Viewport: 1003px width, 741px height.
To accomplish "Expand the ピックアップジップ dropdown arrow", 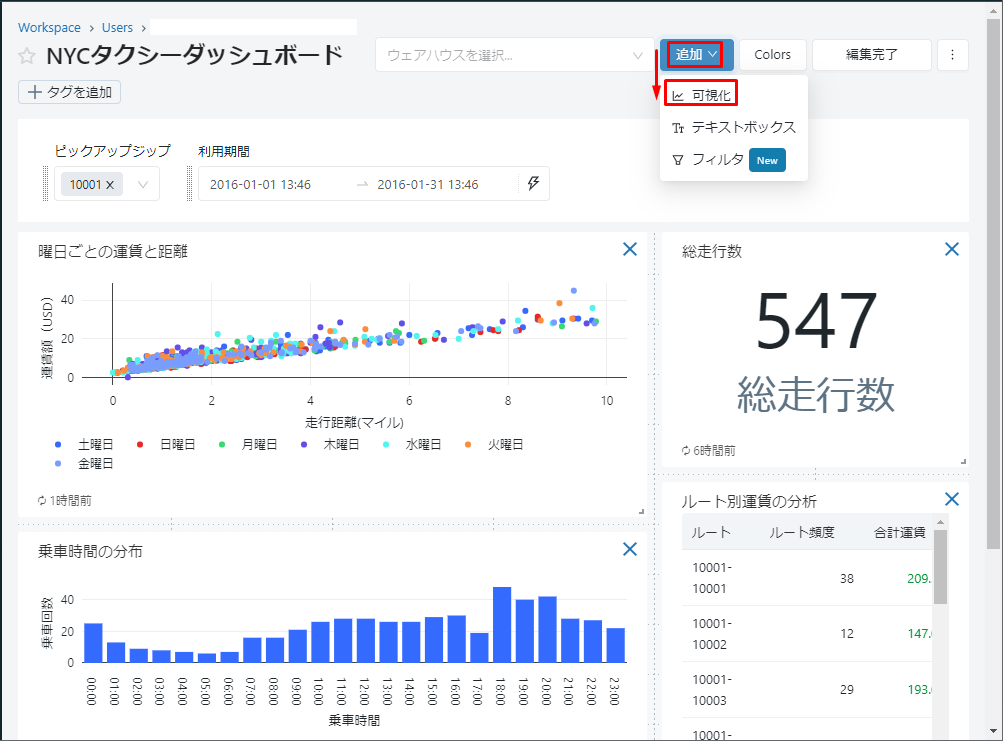I will 143,184.
